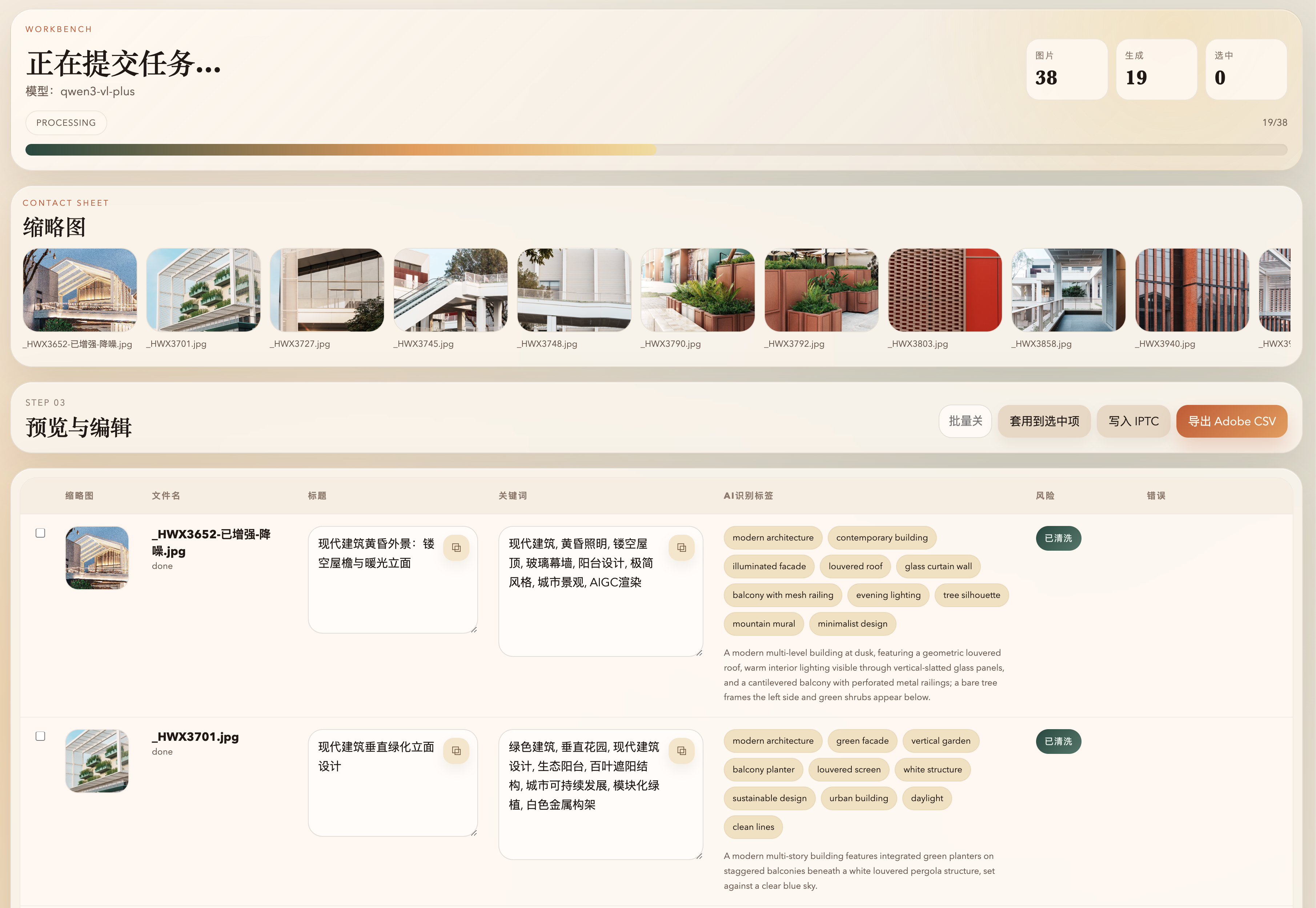Copy title text of _HWX3652 row
Image resolution: width=1316 pixels, height=908 pixels.
click(x=456, y=547)
